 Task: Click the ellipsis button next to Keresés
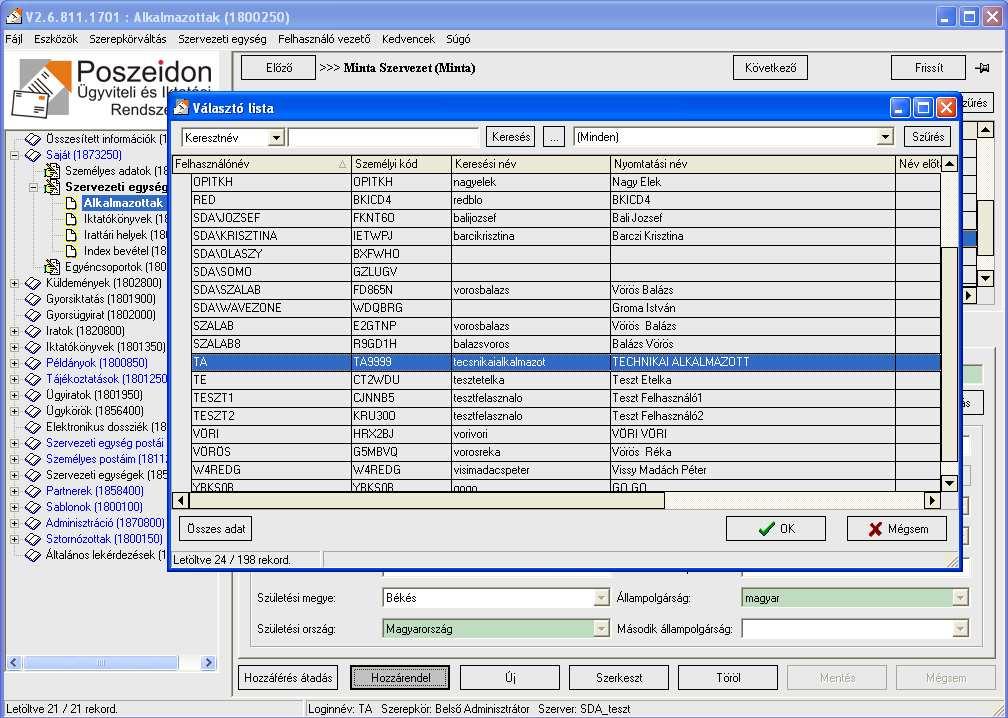point(554,137)
